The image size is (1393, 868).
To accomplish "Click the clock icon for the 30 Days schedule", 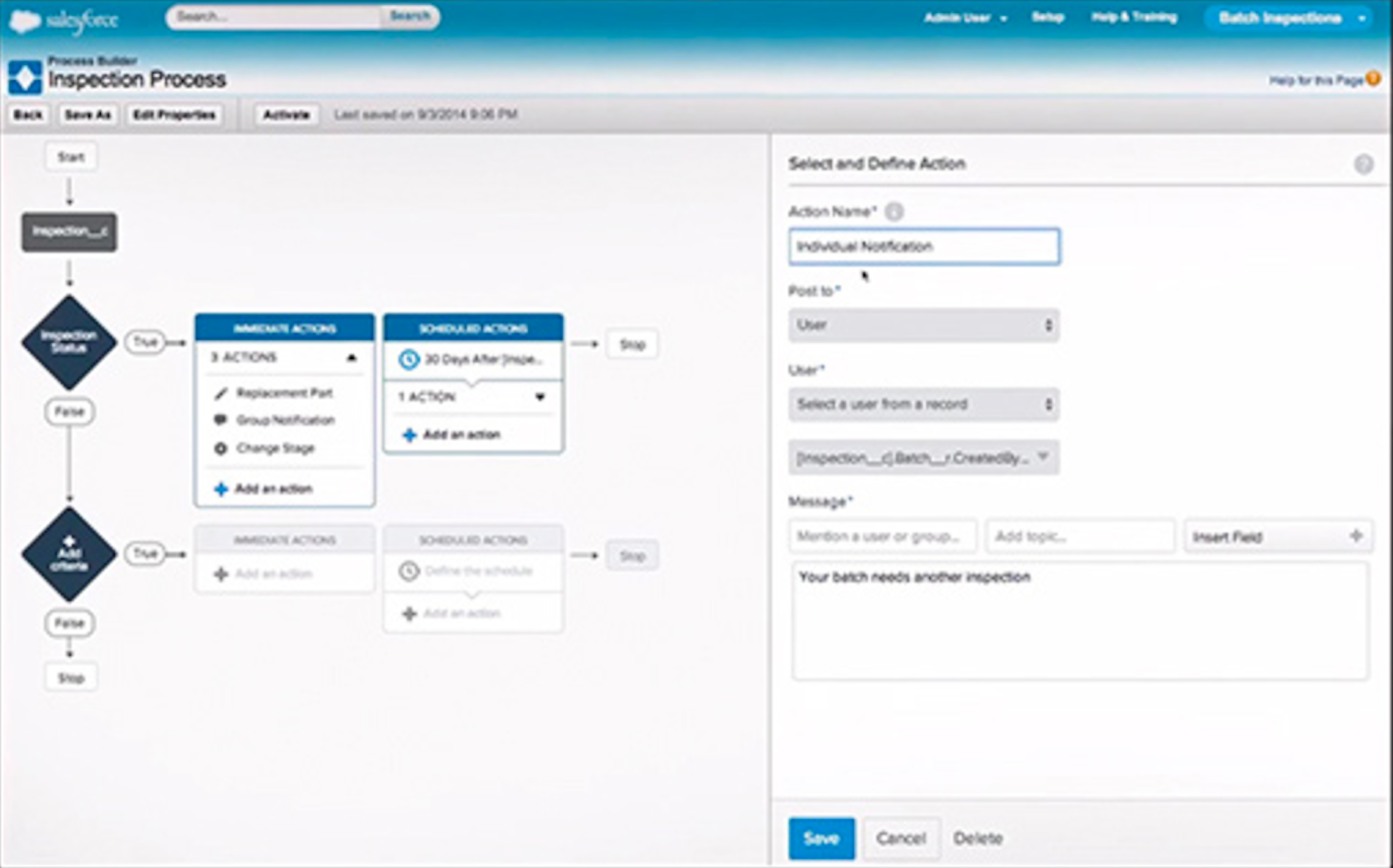I will pyautogui.click(x=409, y=360).
